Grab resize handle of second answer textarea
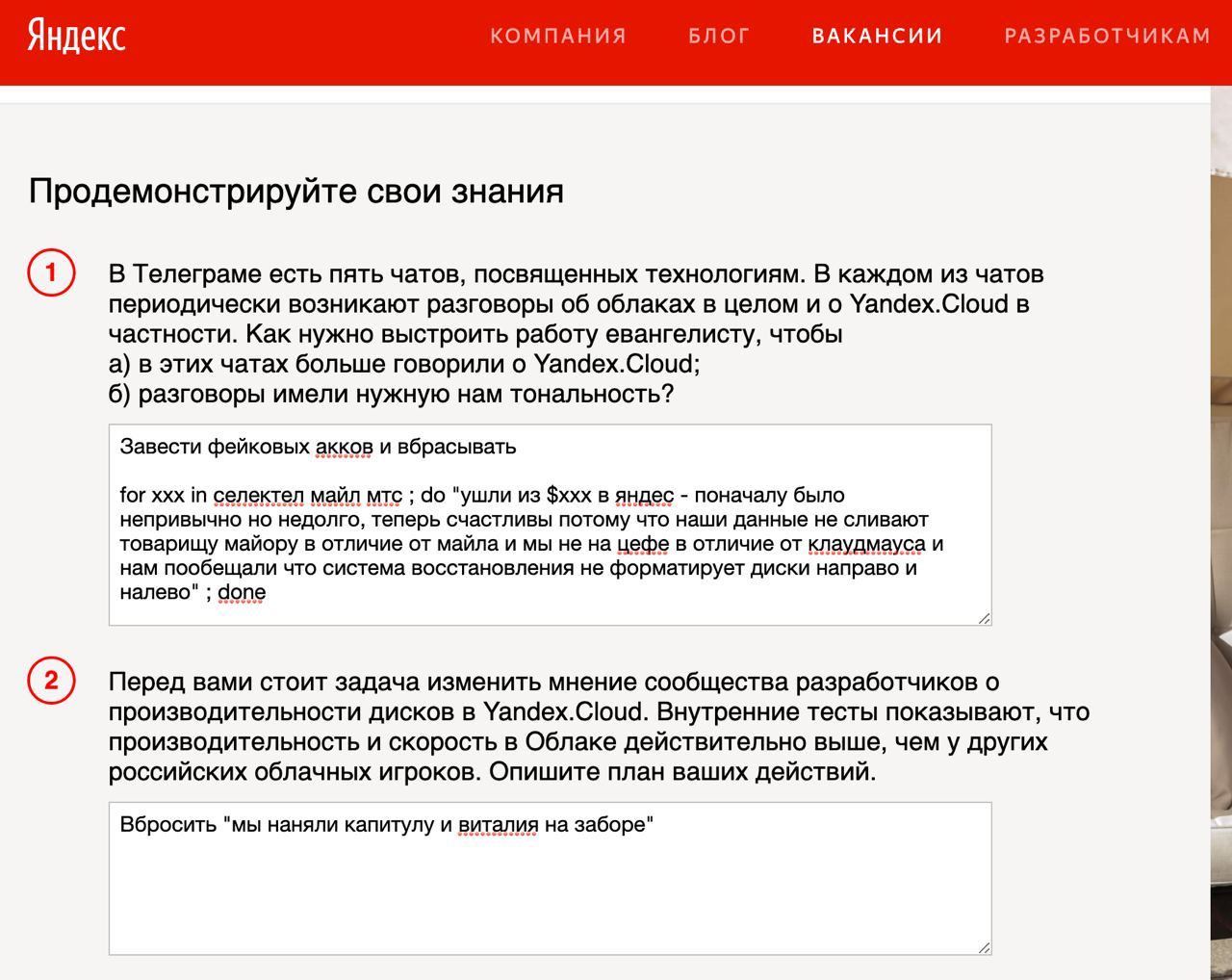The width and height of the screenshot is (1232, 980). point(984,947)
